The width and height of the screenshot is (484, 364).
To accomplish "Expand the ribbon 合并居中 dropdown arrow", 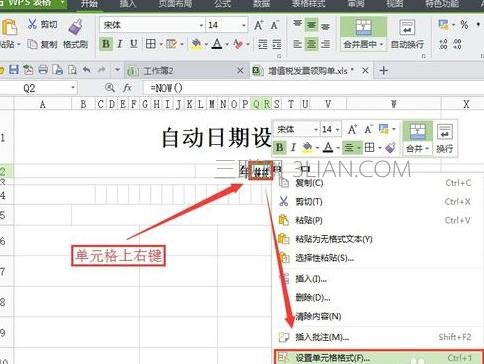I will [381, 44].
